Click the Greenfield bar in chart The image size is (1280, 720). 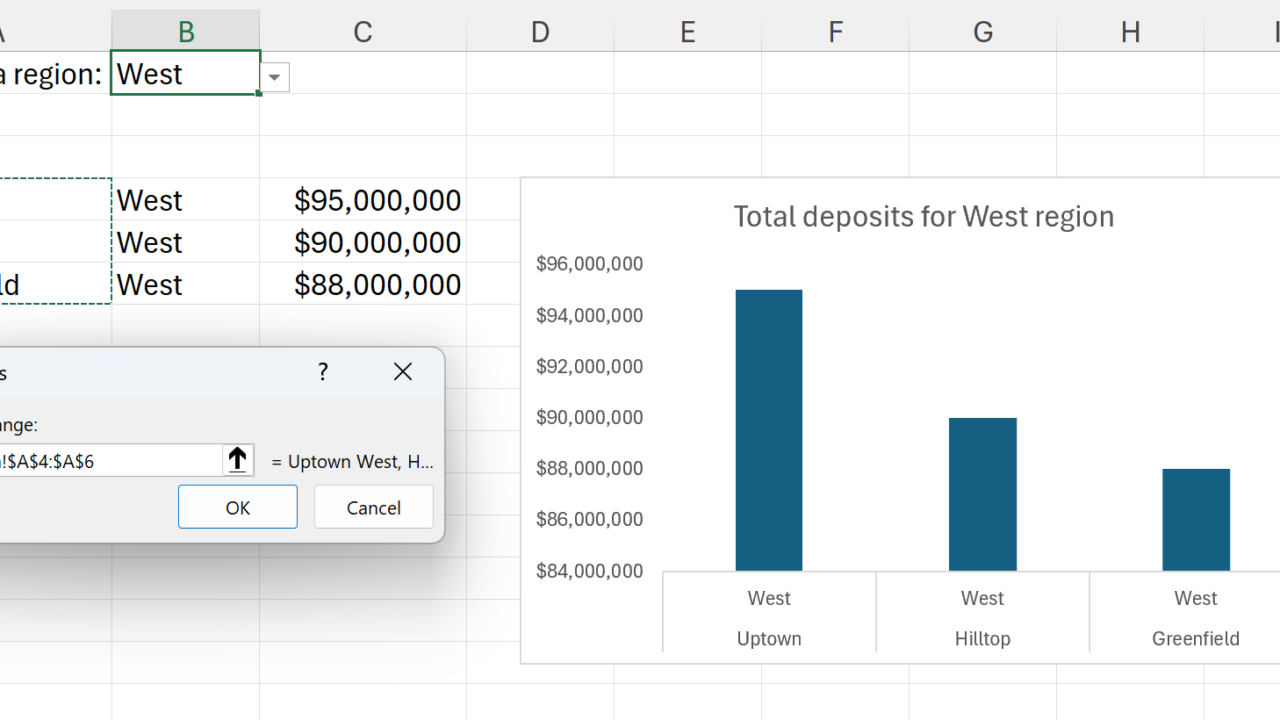click(1196, 520)
